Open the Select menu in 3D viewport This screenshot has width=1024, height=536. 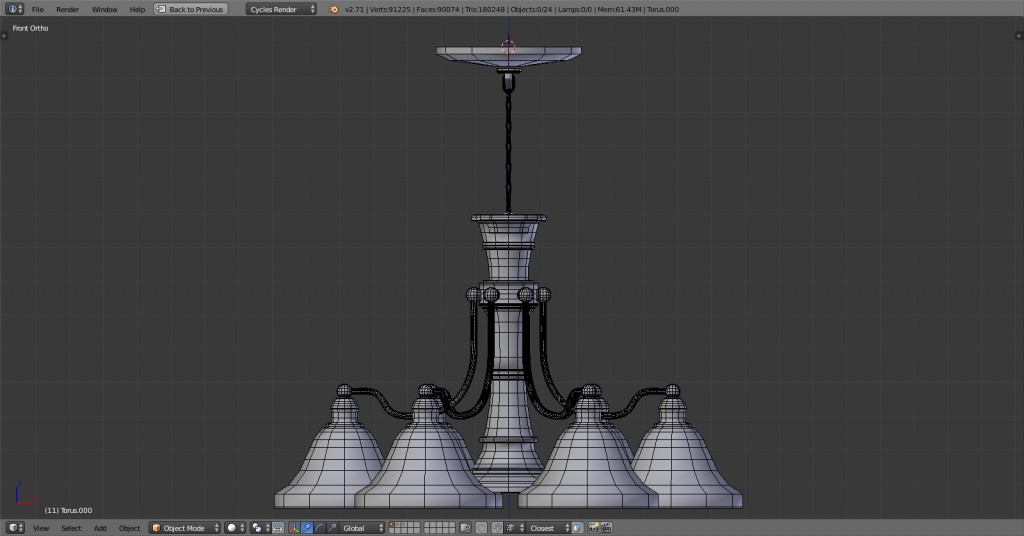(71, 528)
